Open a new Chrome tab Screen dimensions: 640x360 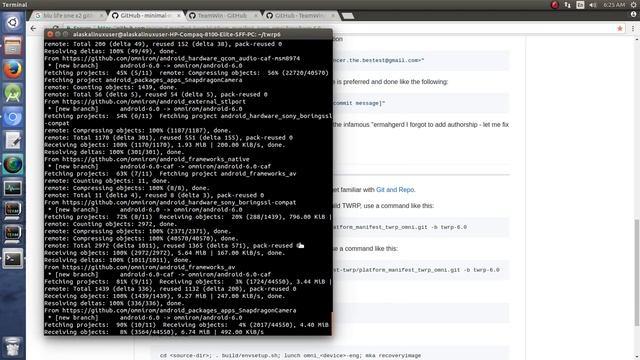click(347, 16)
